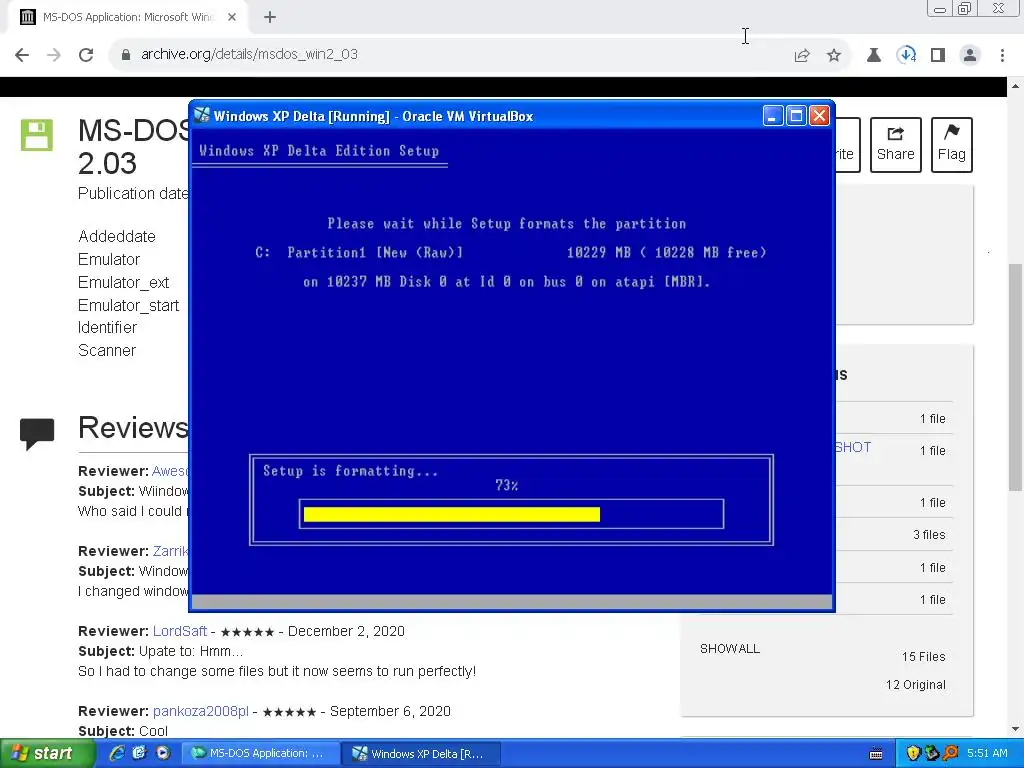This screenshot has width=1024, height=768.
Task: Reload the archive.org page
Action: pos(86,55)
